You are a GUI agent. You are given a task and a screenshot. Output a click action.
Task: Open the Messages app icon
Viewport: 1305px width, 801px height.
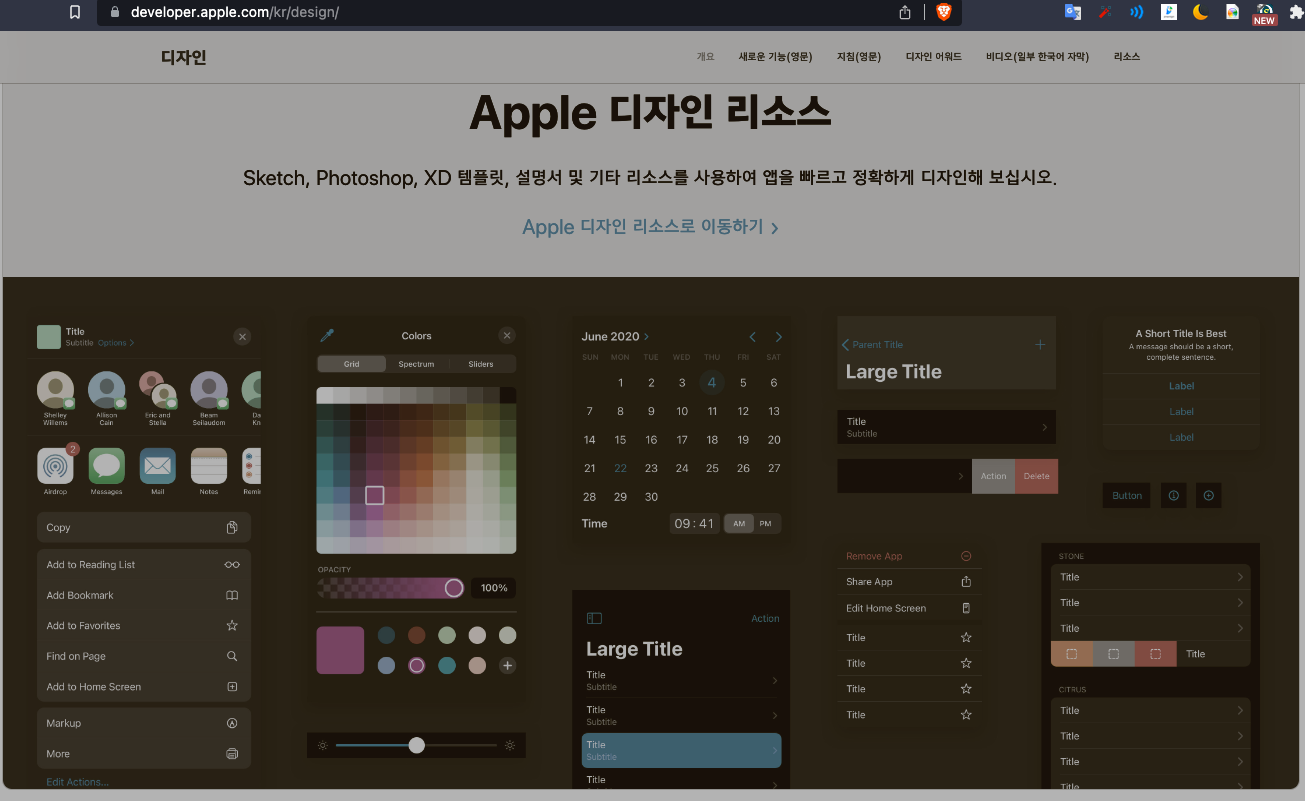[106, 466]
